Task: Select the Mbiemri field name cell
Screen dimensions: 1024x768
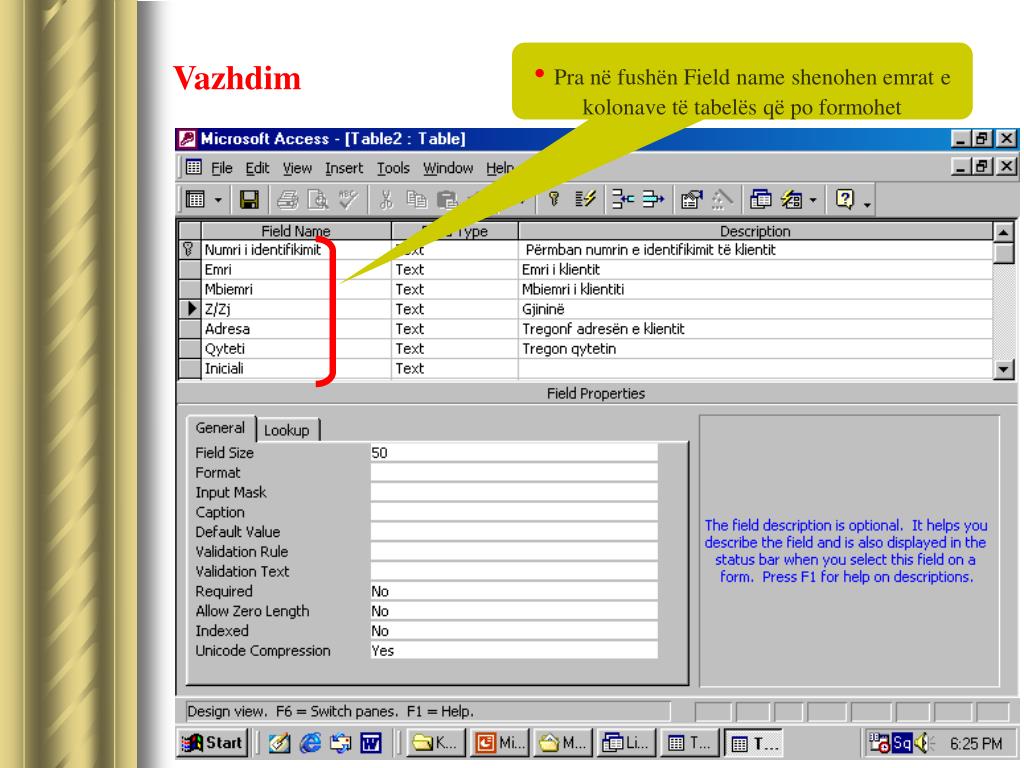Action: point(296,289)
